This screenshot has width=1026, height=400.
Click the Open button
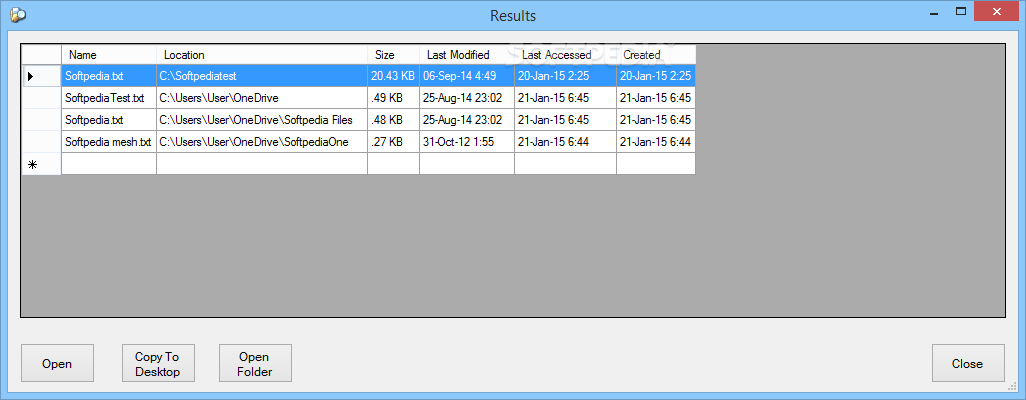coord(57,363)
